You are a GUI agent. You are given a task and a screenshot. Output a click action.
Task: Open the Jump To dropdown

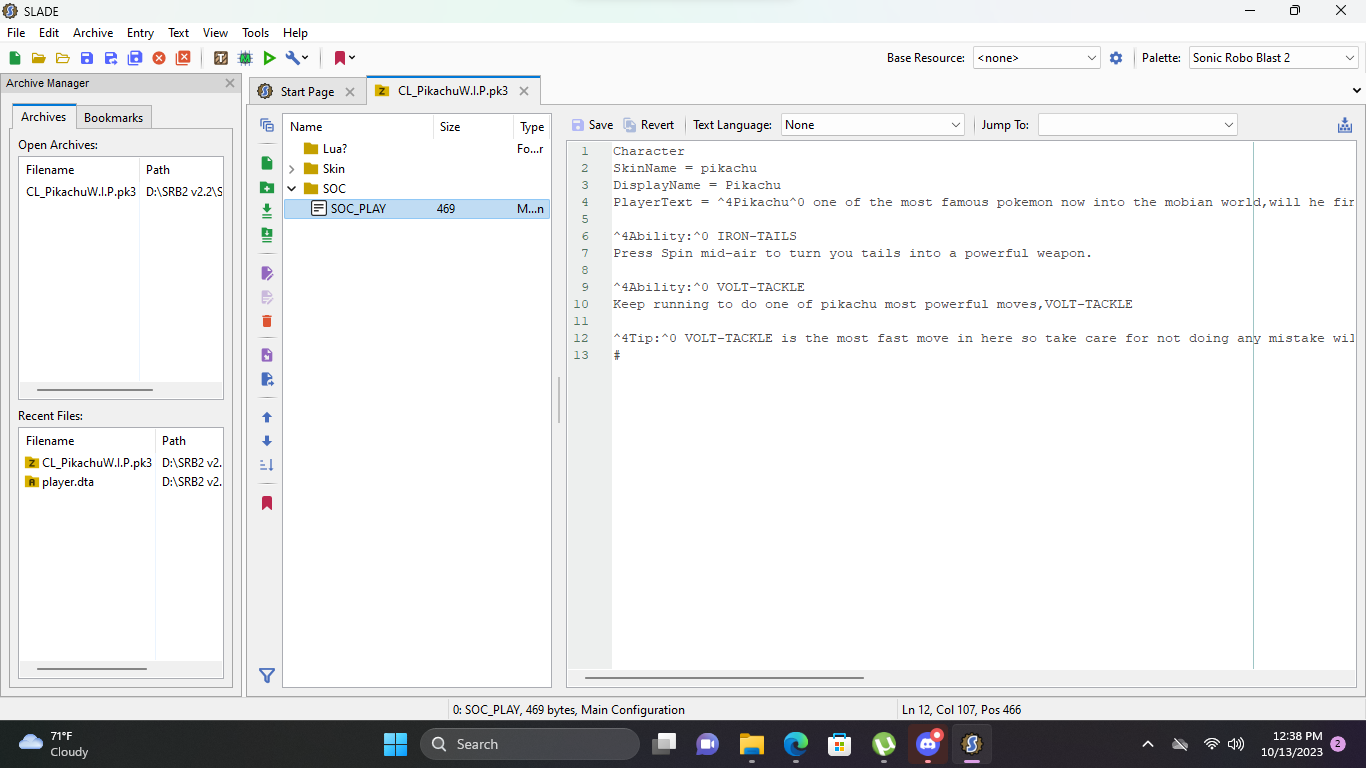pos(1137,125)
